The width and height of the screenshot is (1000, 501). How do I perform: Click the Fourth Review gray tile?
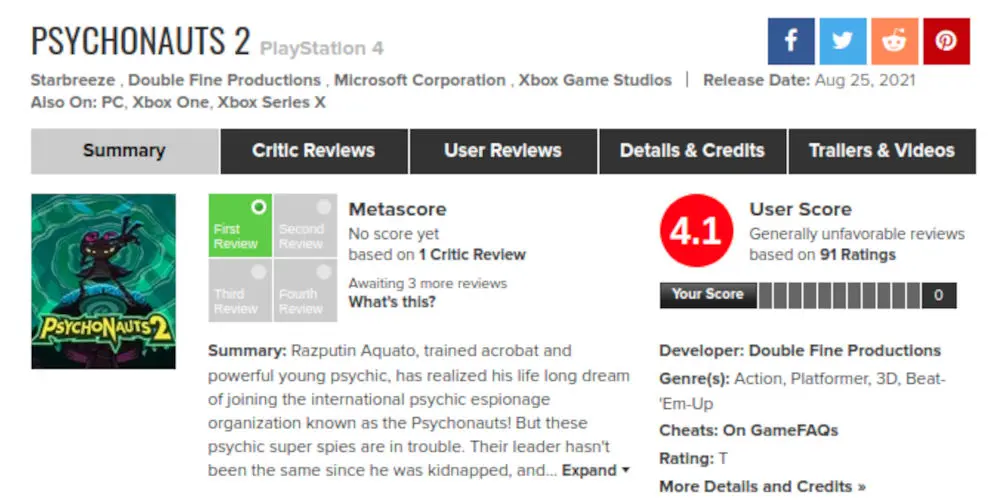click(305, 290)
